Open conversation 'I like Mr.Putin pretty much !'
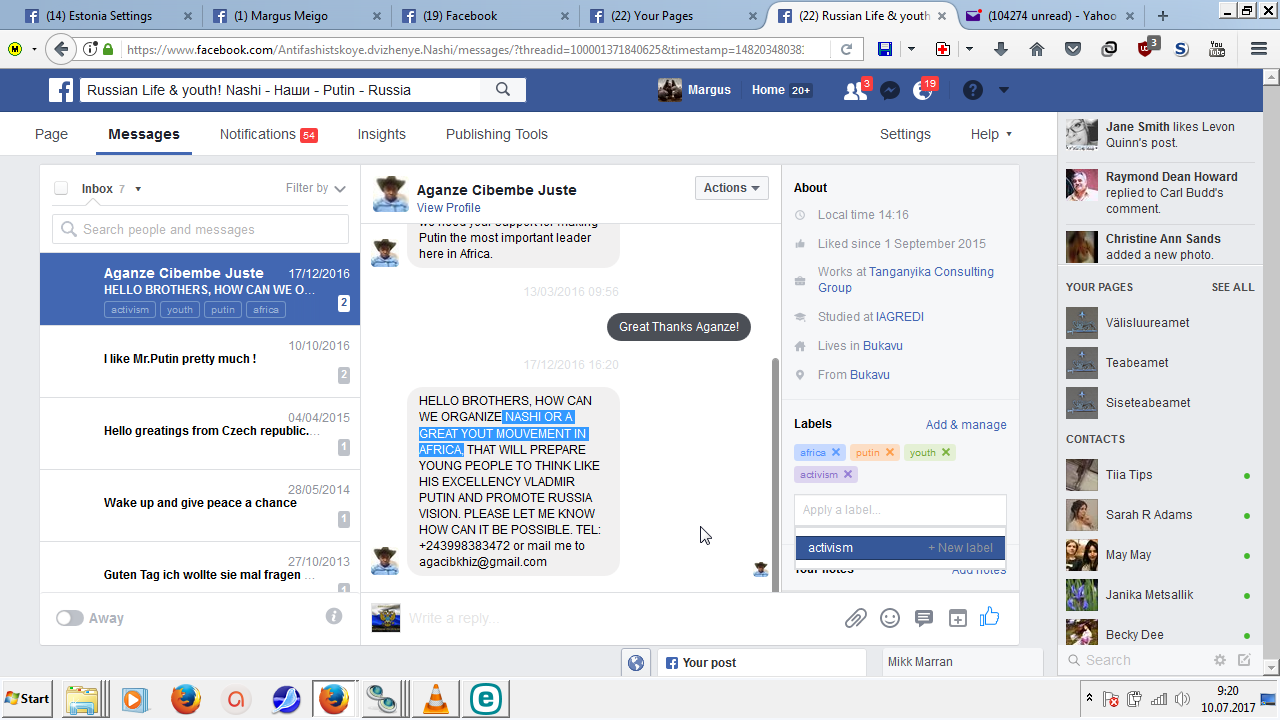The width and height of the screenshot is (1280, 720). (200, 360)
